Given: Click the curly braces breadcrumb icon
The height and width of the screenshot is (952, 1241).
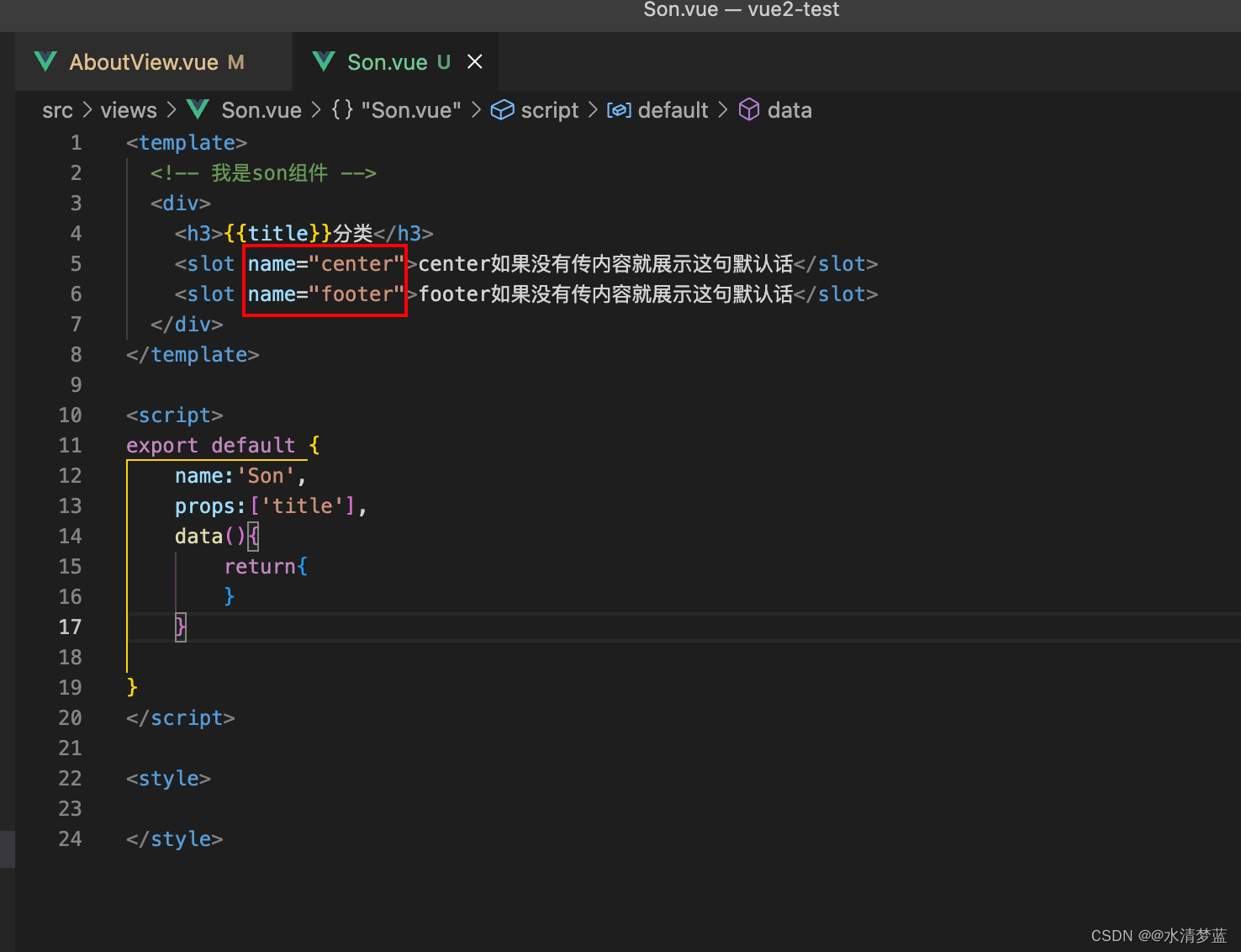Looking at the screenshot, I should point(342,109).
